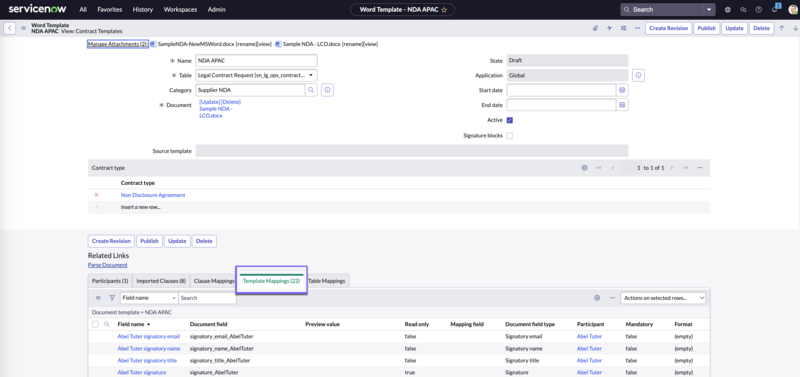
Task: Open the Non Disclosure Agreement link
Action: point(153,195)
